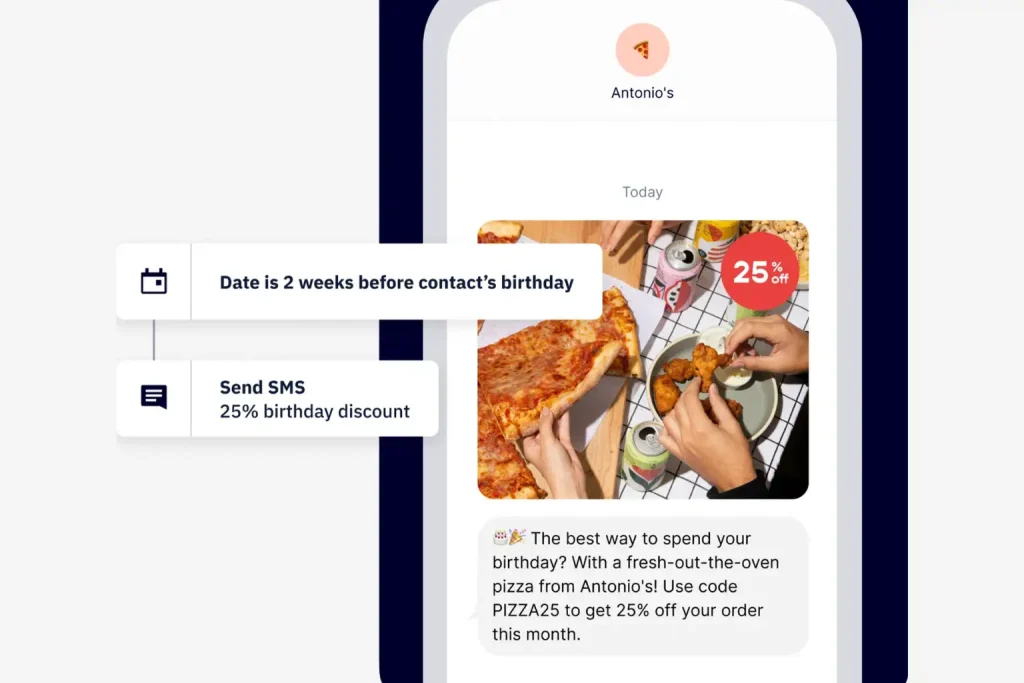Image resolution: width=1024 pixels, height=683 pixels.
Task: Click the Today date label
Action: (642, 192)
